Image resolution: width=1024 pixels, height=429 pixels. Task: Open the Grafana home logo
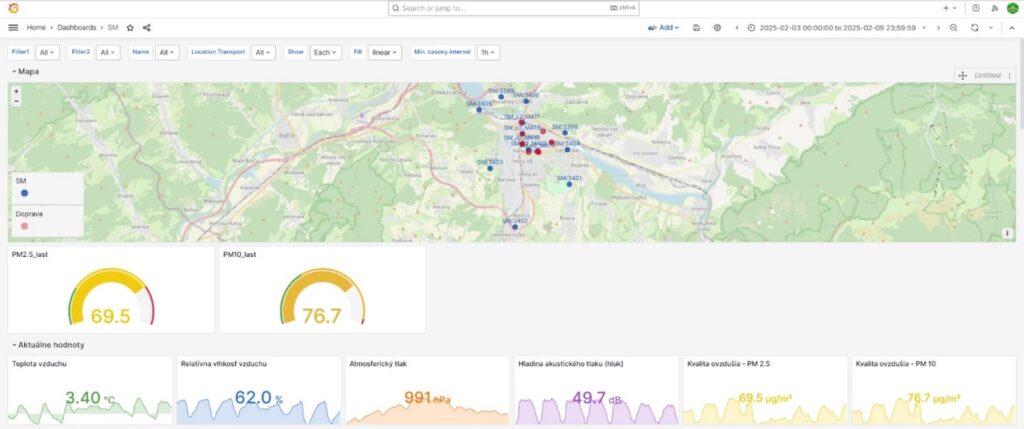(13, 8)
